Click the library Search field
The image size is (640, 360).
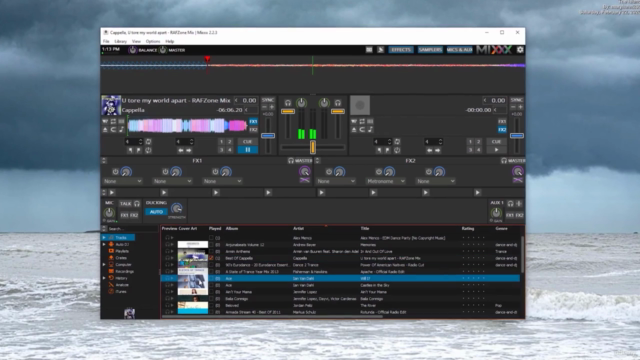(x=132, y=229)
